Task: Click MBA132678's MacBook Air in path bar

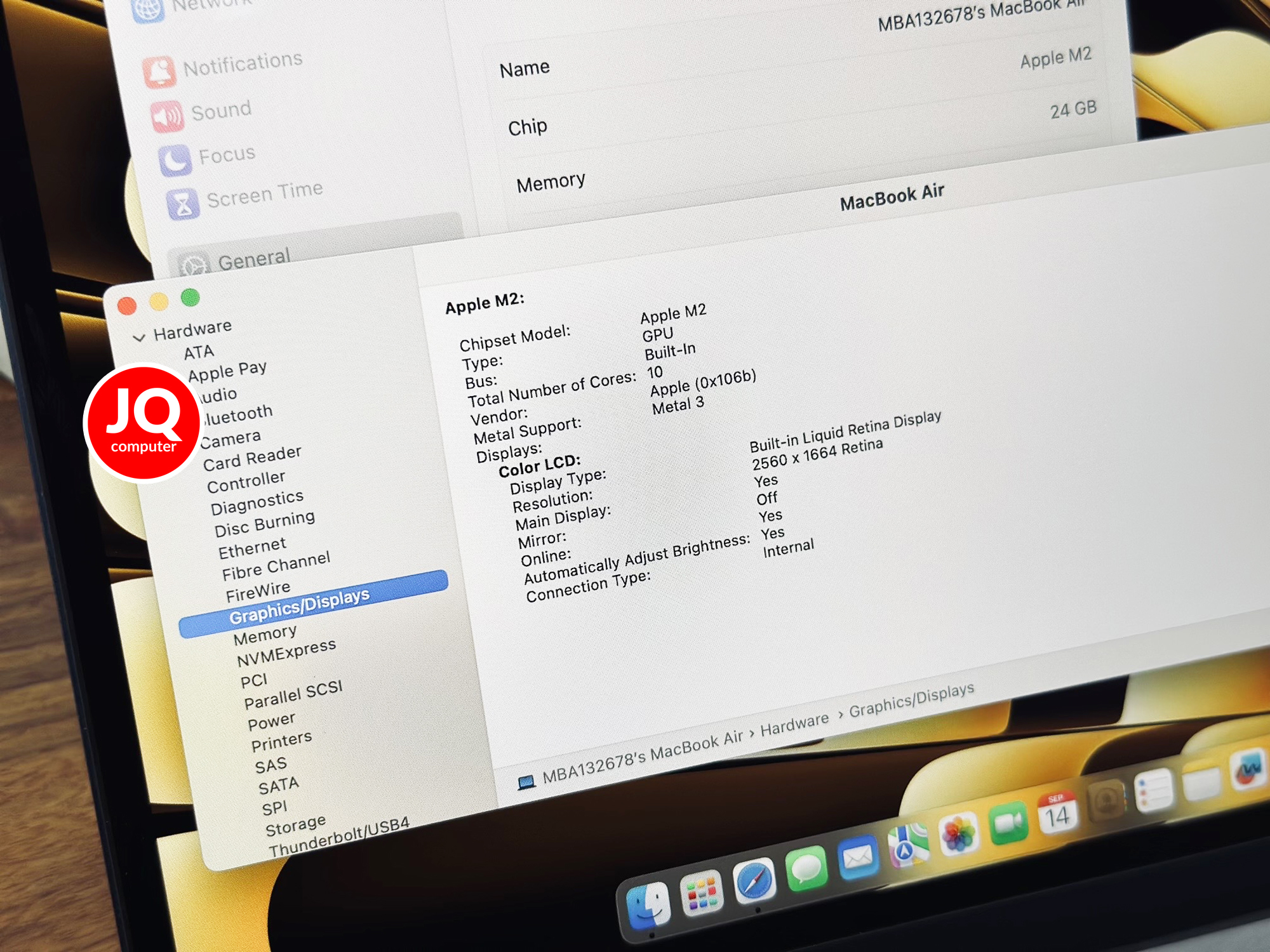Action: [x=642, y=758]
